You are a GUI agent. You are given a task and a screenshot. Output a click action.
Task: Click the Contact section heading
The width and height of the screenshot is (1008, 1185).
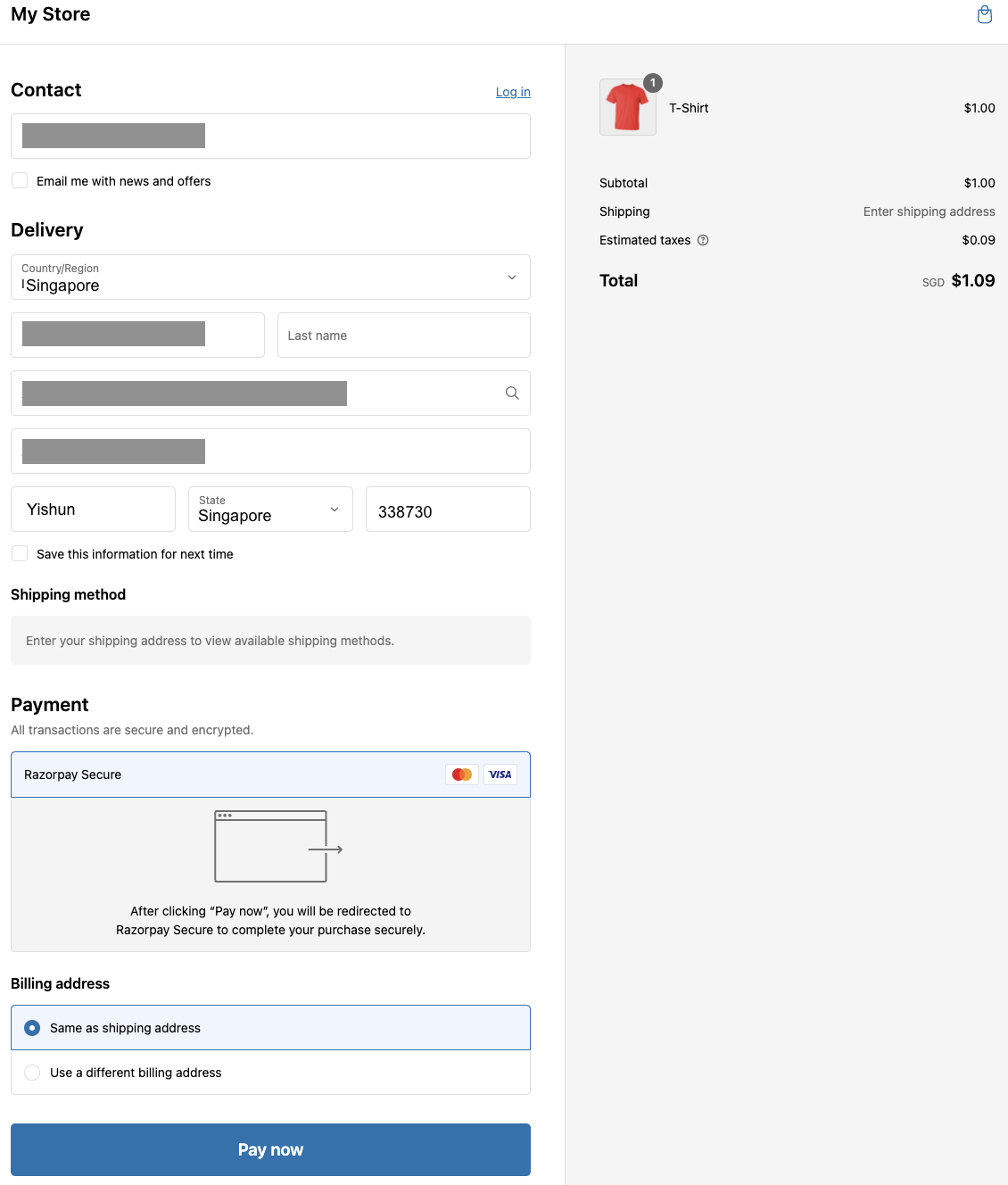click(x=46, y=90)
